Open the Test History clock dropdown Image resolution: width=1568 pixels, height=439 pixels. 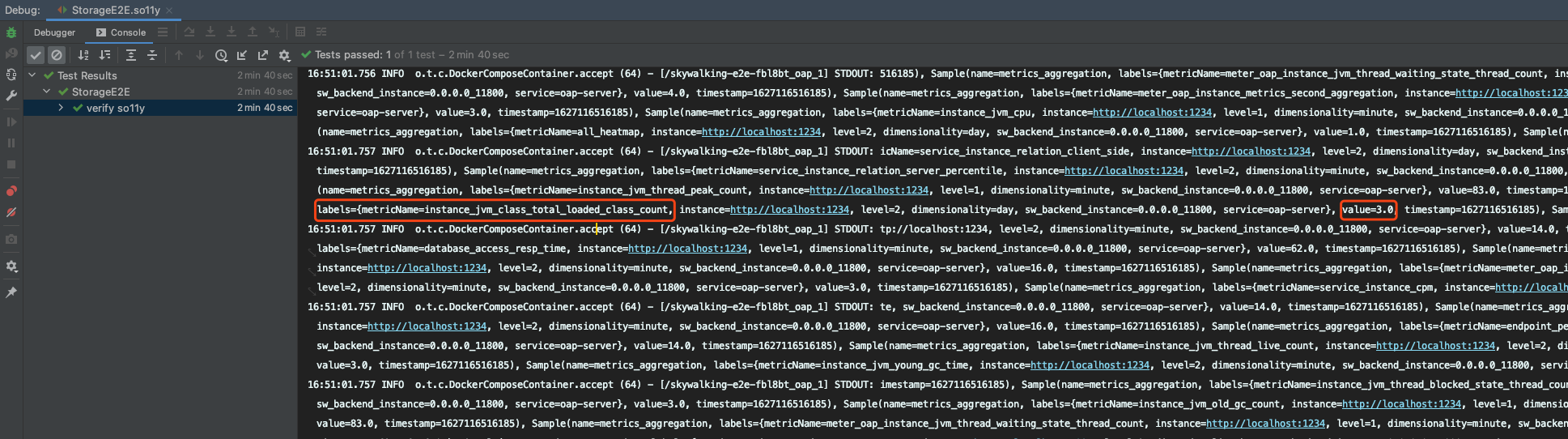point(221,55)
